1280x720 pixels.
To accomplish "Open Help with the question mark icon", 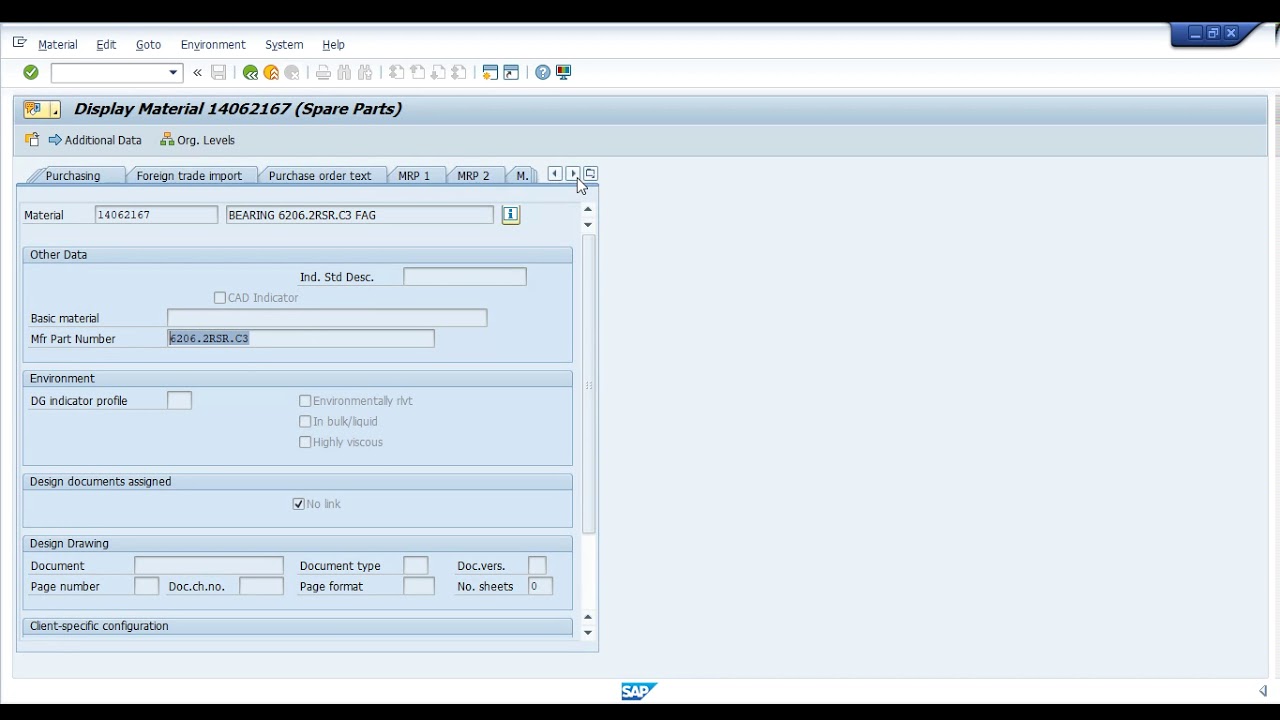I will click(542, 72).
